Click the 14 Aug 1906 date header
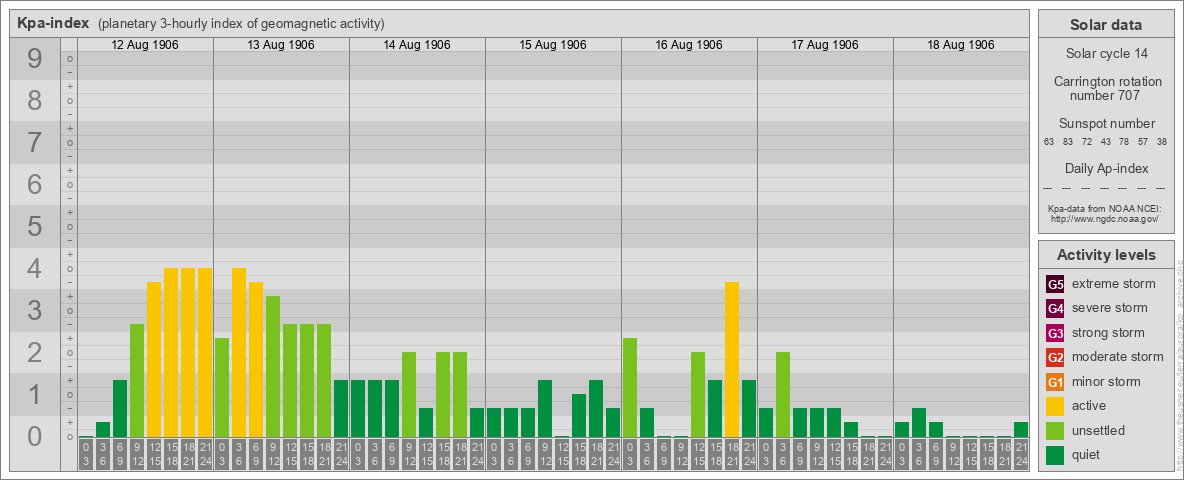This screenshot has width=1184, height=480. point(417,45)
